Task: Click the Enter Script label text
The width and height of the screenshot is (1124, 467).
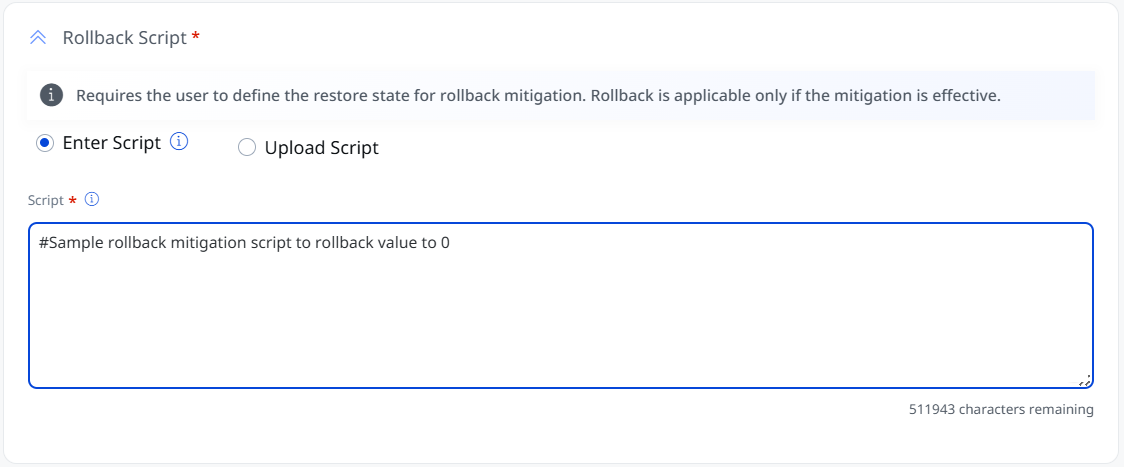Action: (x=112, y=143)
